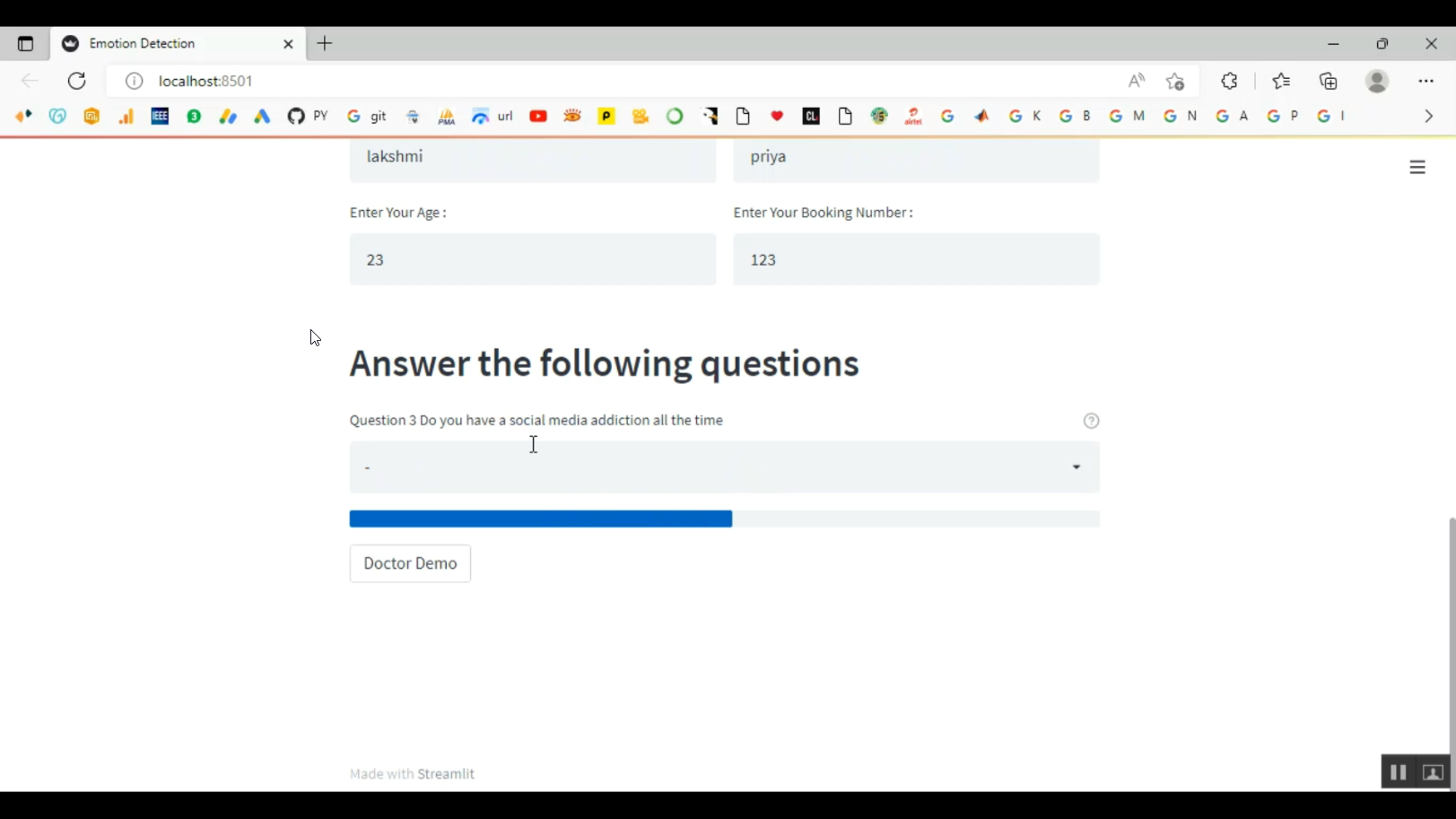The width and height of the screenshot is (1456, 819).
Task: Click the Doctor Demo button
Action: [x=410, y=563]
